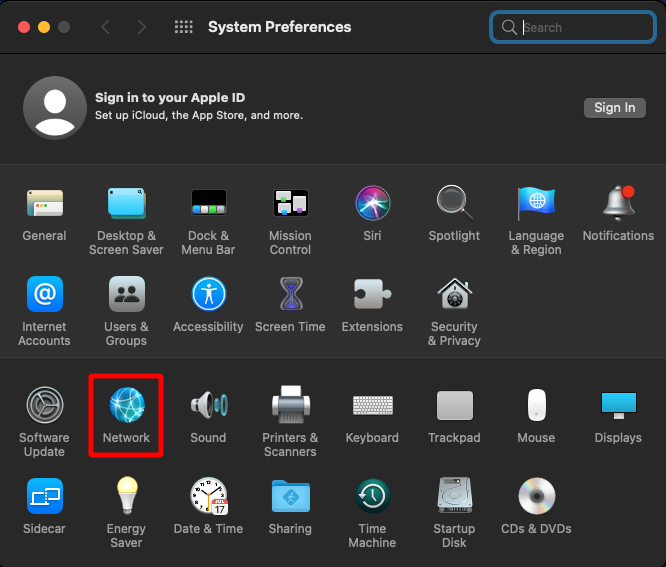The image size is (666, 567).
Task: Show all preferences grid button
Action: (183, 27)
